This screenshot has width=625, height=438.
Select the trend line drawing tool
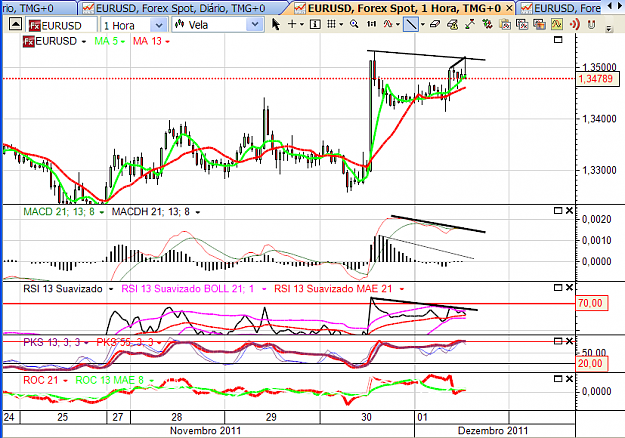411,25
